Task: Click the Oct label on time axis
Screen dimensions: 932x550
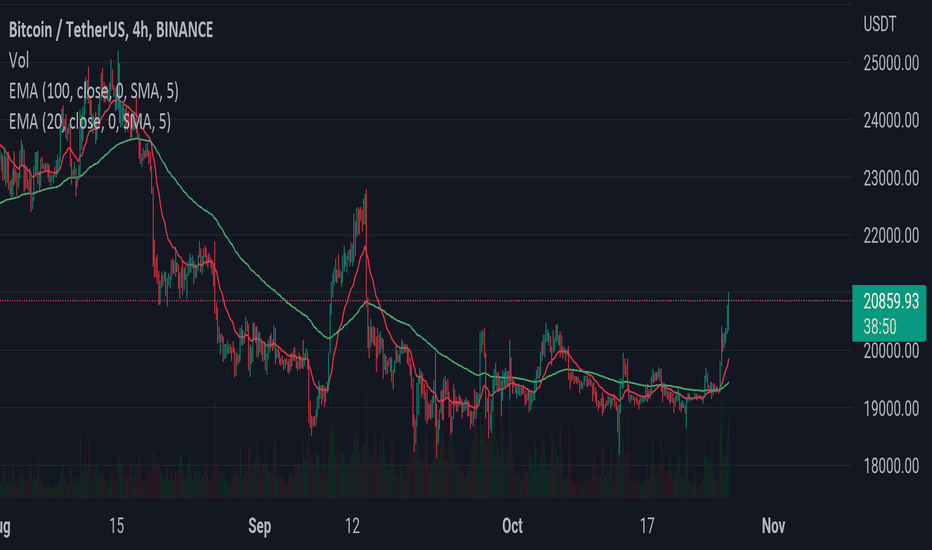Action: pos(512,526)
